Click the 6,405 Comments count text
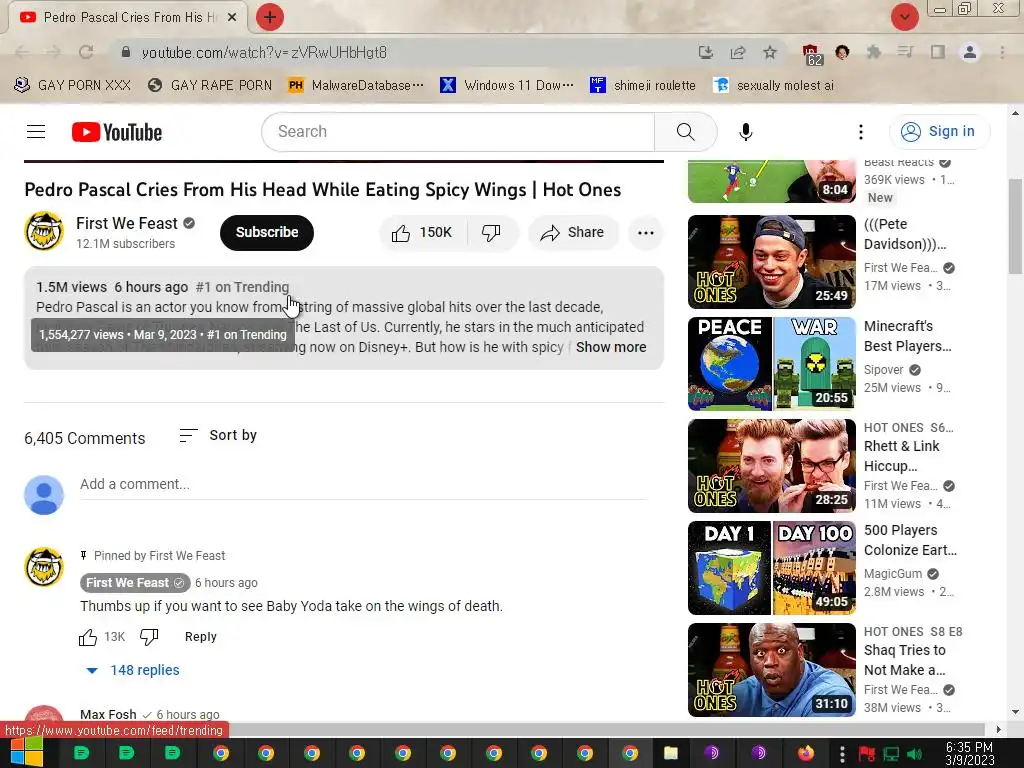Viewport: 1024px width, 768px height. pos(85,438)
